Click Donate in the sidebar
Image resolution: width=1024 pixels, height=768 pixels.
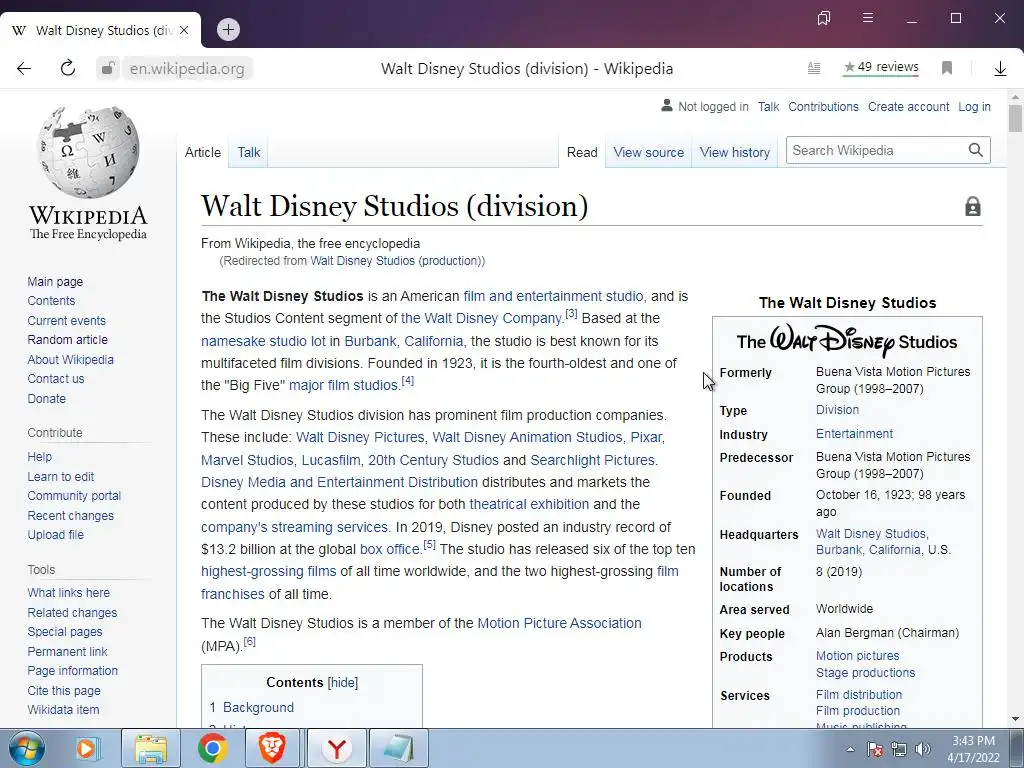pyautogui.click(x=46, y=398)
